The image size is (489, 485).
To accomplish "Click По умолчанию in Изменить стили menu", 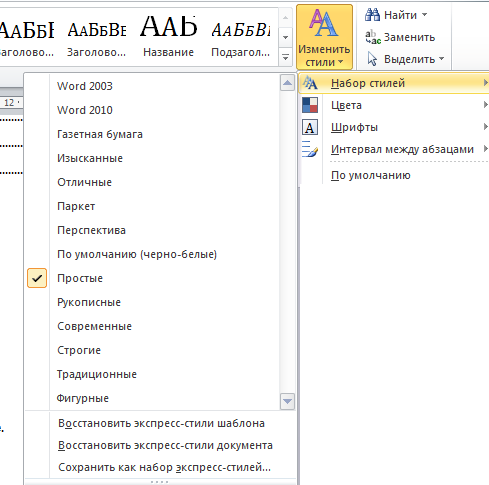I will click(x=370, y=175).
